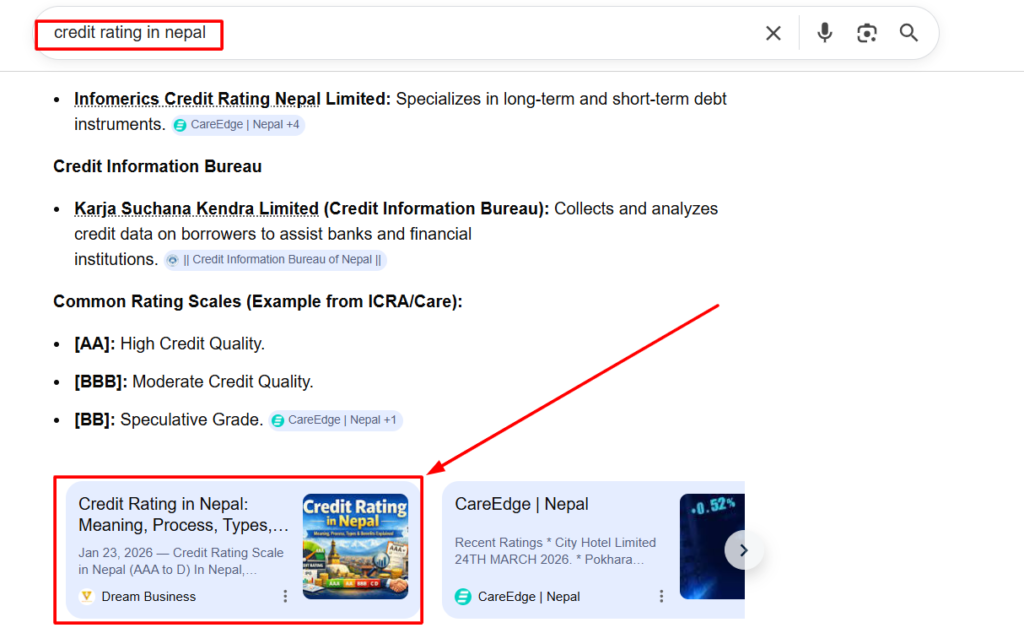
Task: Click the Recent Ratings snippet on CareEdge card
Action: point(555,551)
